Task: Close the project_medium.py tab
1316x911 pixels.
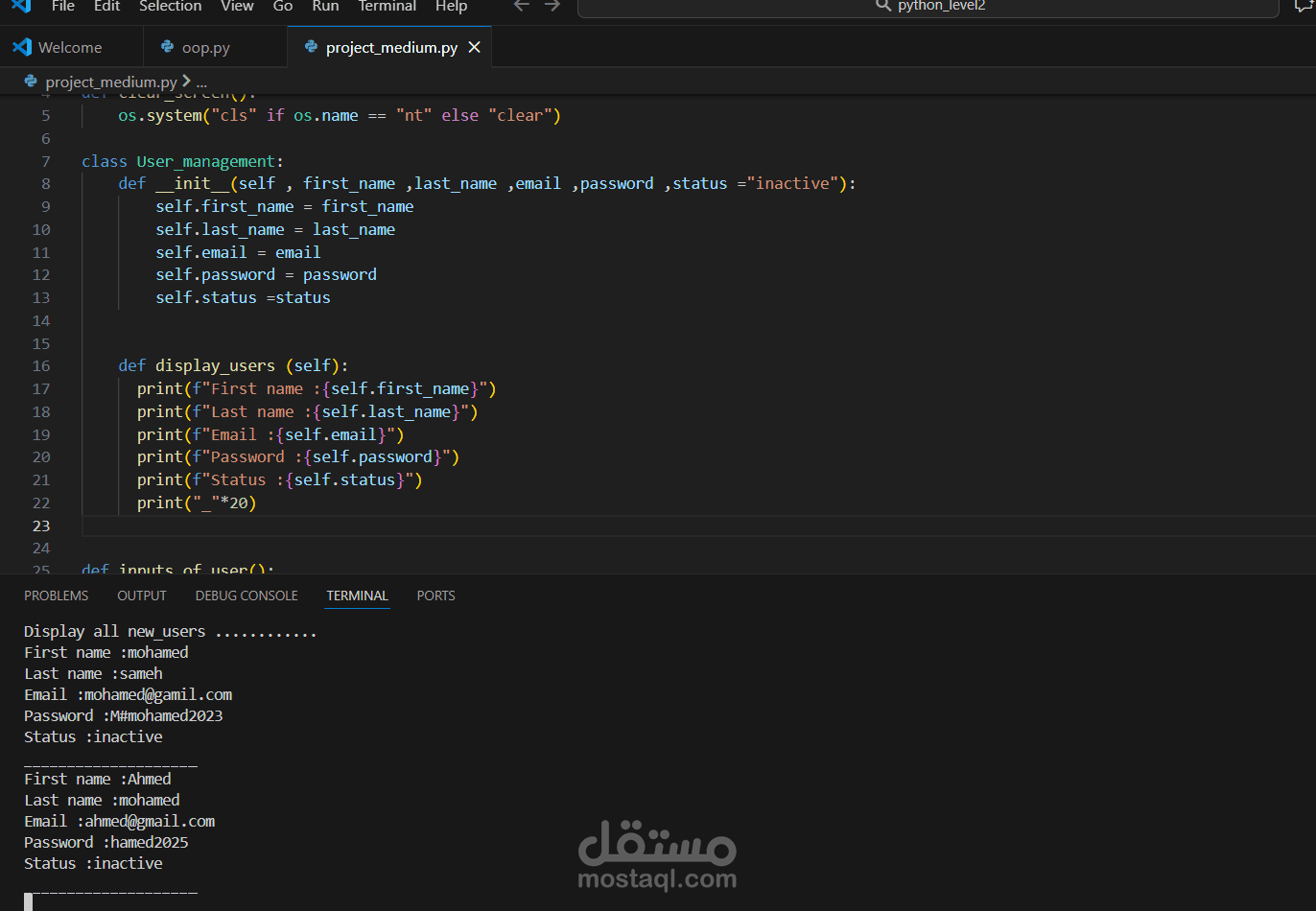Action: tap(474, 47)
